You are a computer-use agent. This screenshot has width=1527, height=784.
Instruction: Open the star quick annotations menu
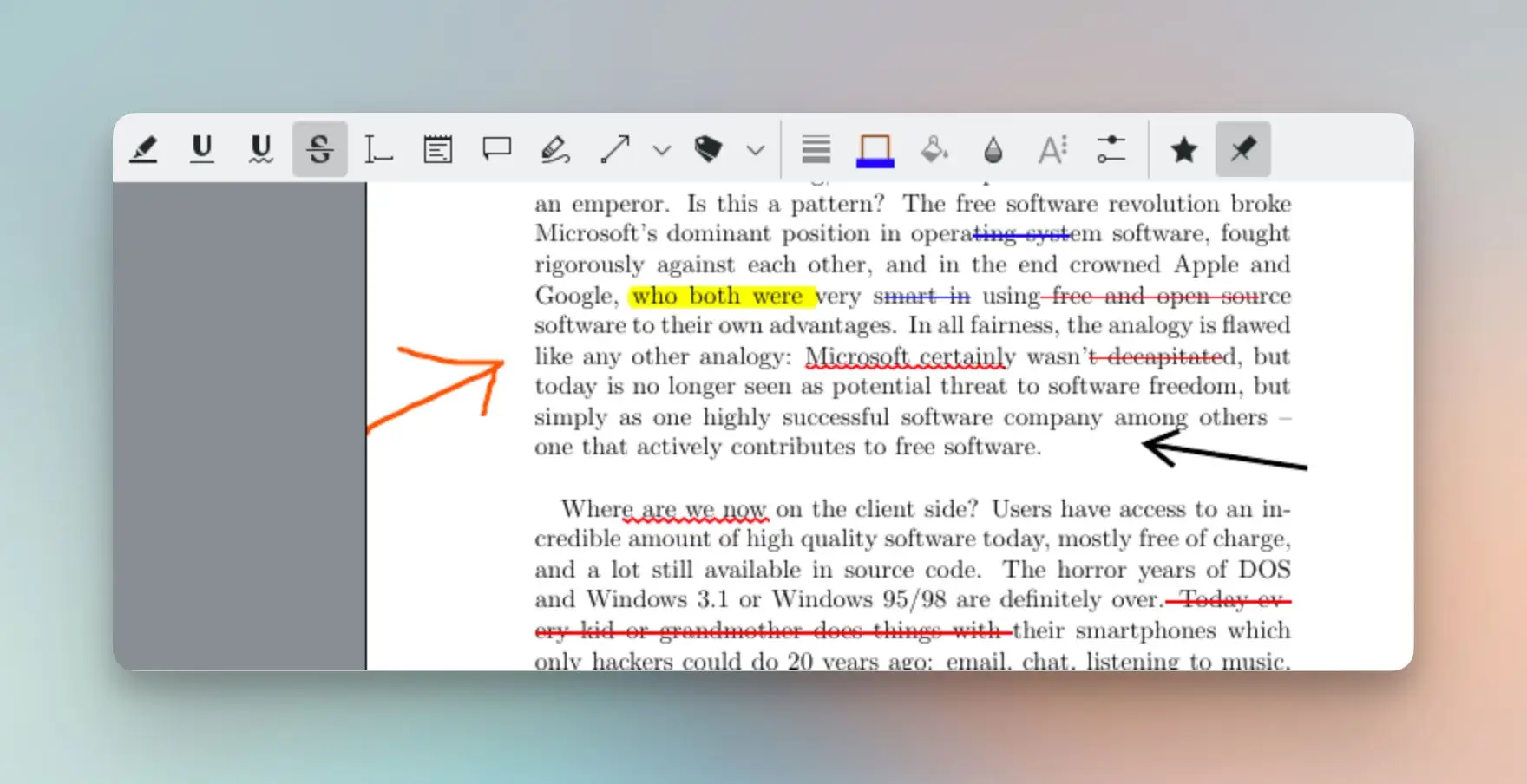tap(1183, 149)
